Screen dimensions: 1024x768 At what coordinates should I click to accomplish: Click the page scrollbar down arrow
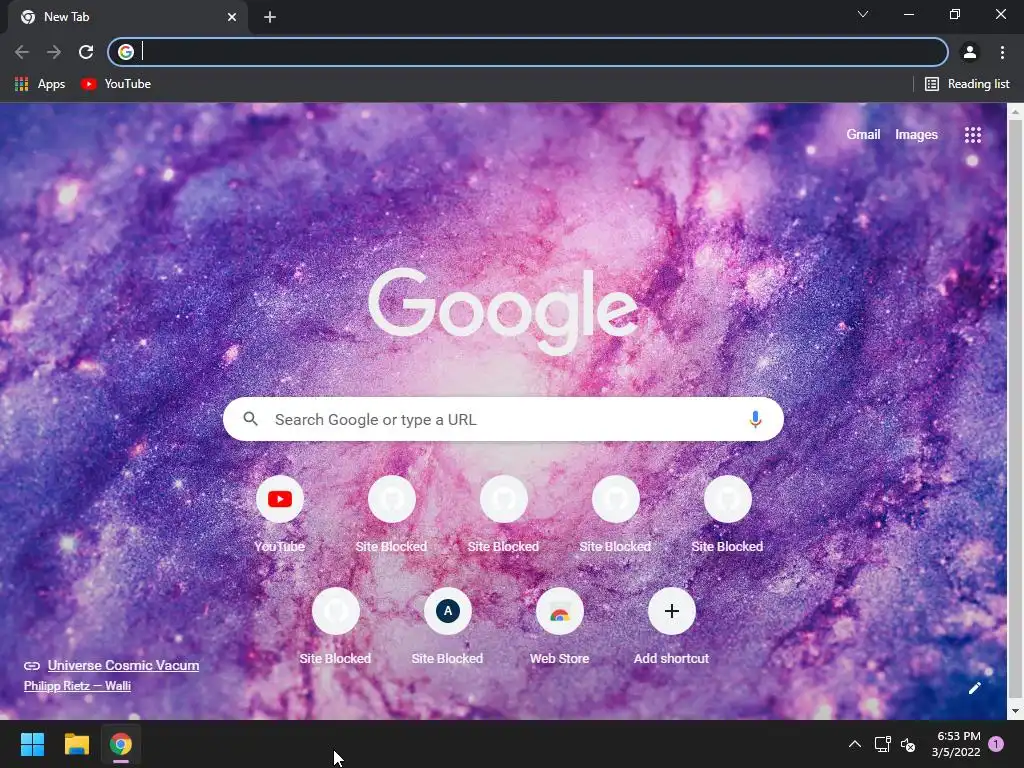tap(1016, 711)
